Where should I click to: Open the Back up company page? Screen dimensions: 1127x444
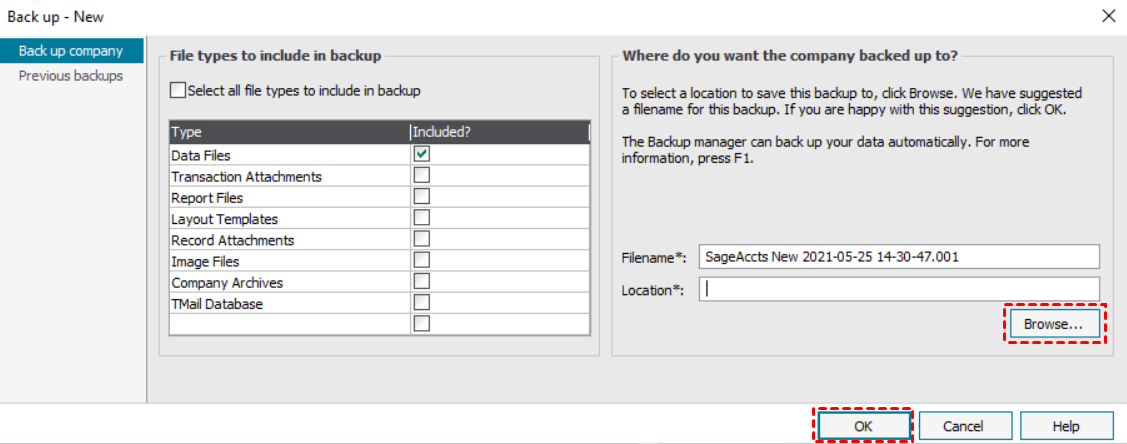click(71, 51)
